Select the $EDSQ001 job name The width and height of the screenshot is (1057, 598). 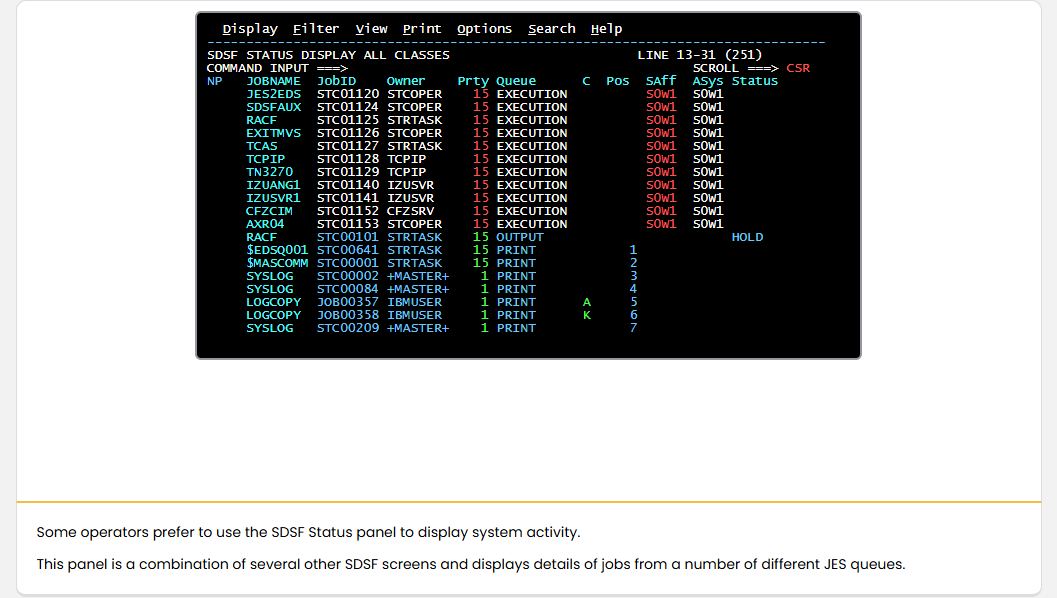click(277, 250)
